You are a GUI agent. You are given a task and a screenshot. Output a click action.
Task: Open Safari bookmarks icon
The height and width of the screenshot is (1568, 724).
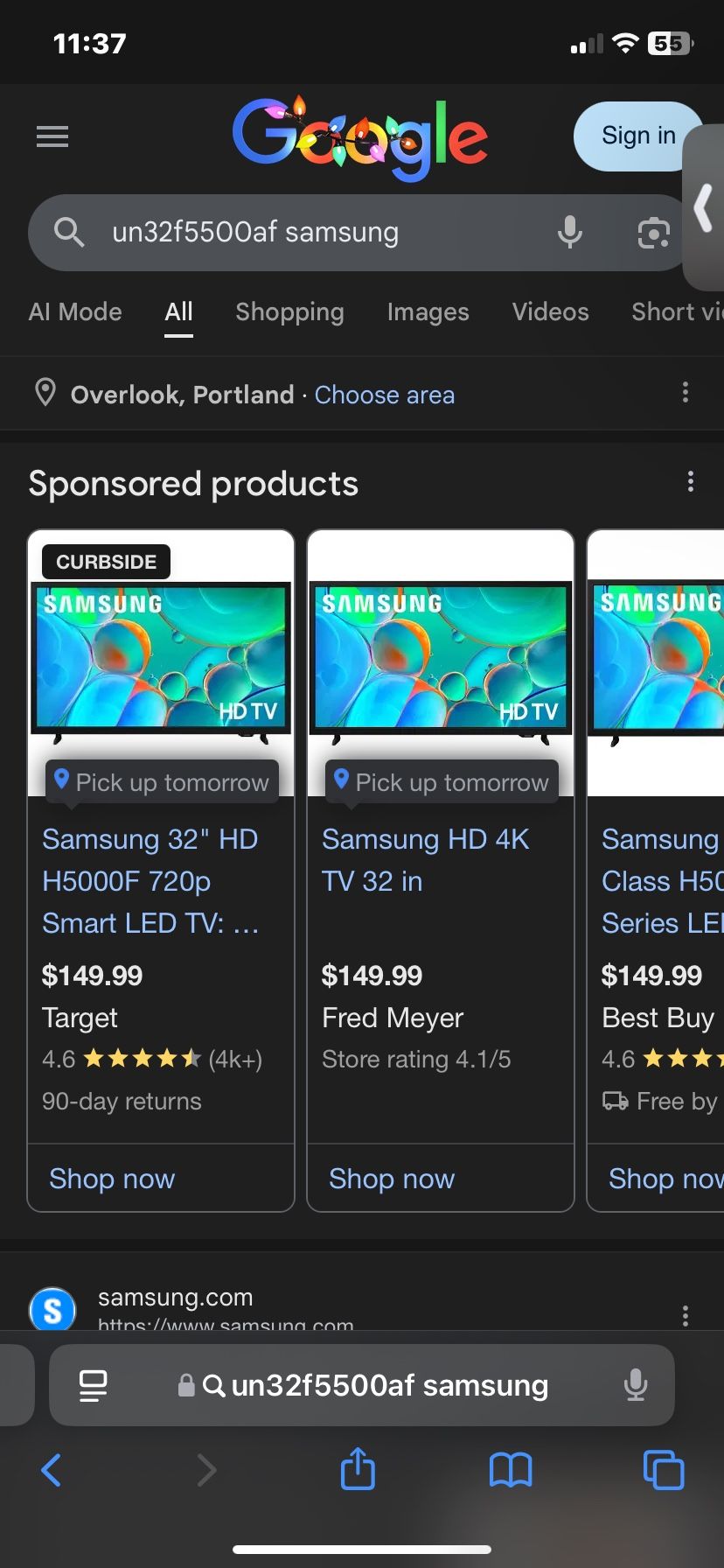[512, 1471]
